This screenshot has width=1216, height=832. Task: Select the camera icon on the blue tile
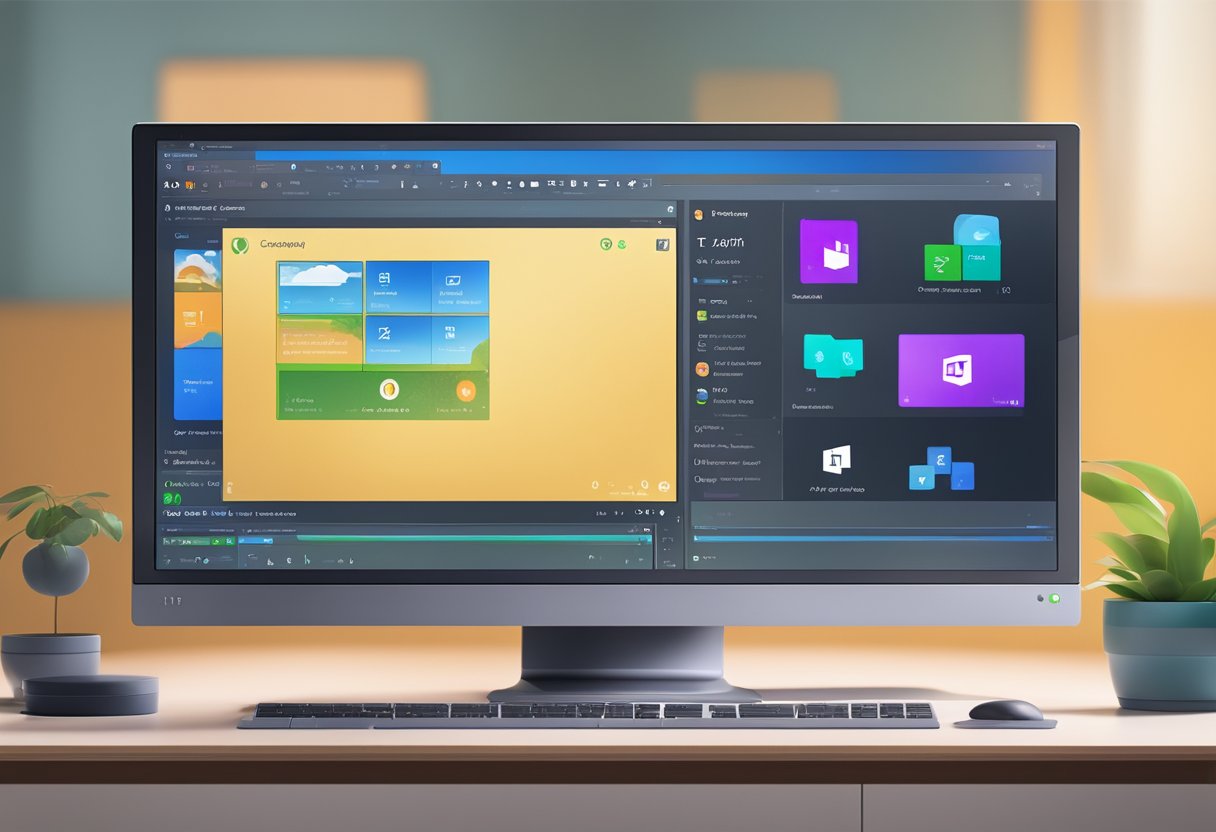pos(452,280)
